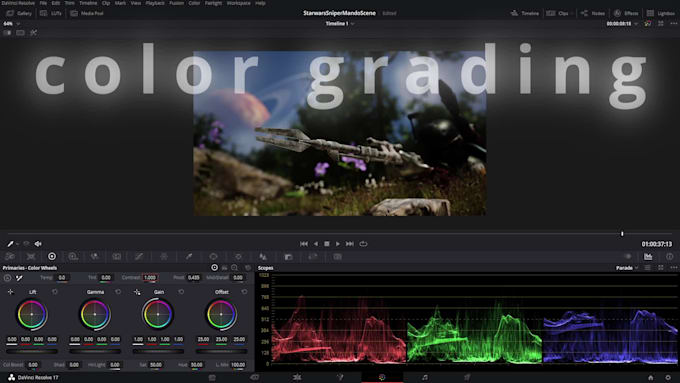
Task: Open the Camera Raw palette
Action: pyautogui.click(x=10, y=257)
